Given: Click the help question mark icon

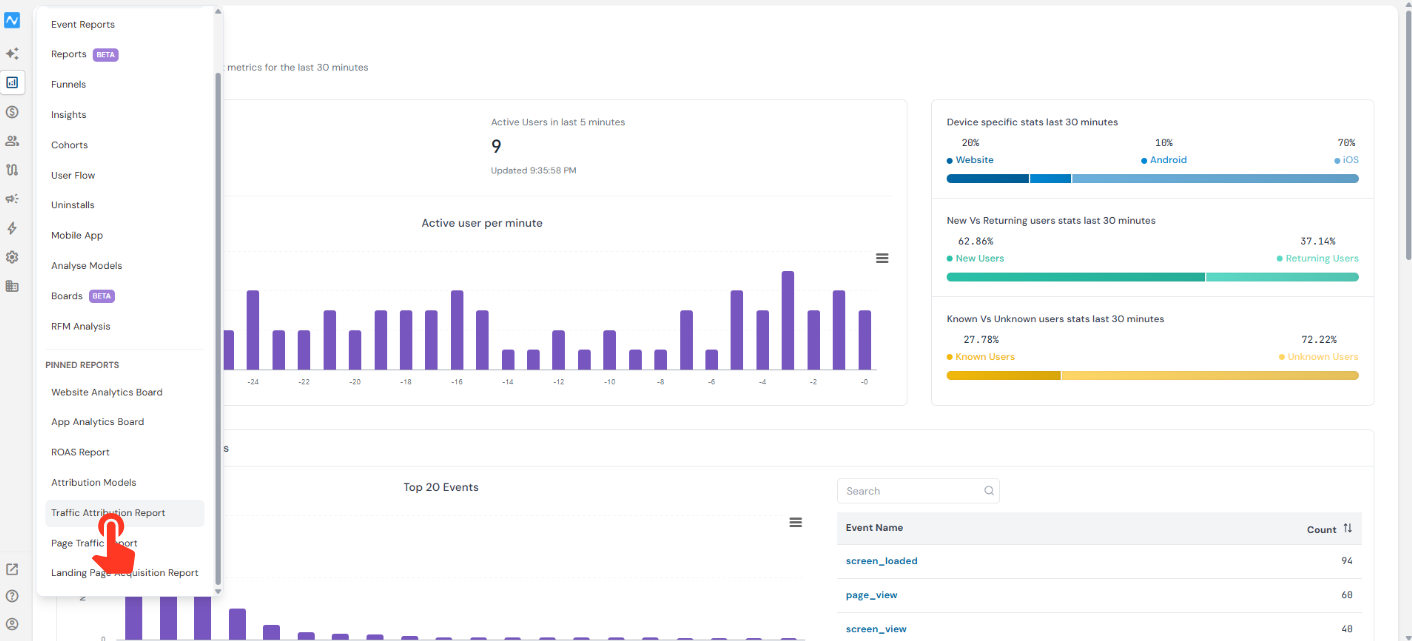Looking at the screenshot, I should point(12,596).
